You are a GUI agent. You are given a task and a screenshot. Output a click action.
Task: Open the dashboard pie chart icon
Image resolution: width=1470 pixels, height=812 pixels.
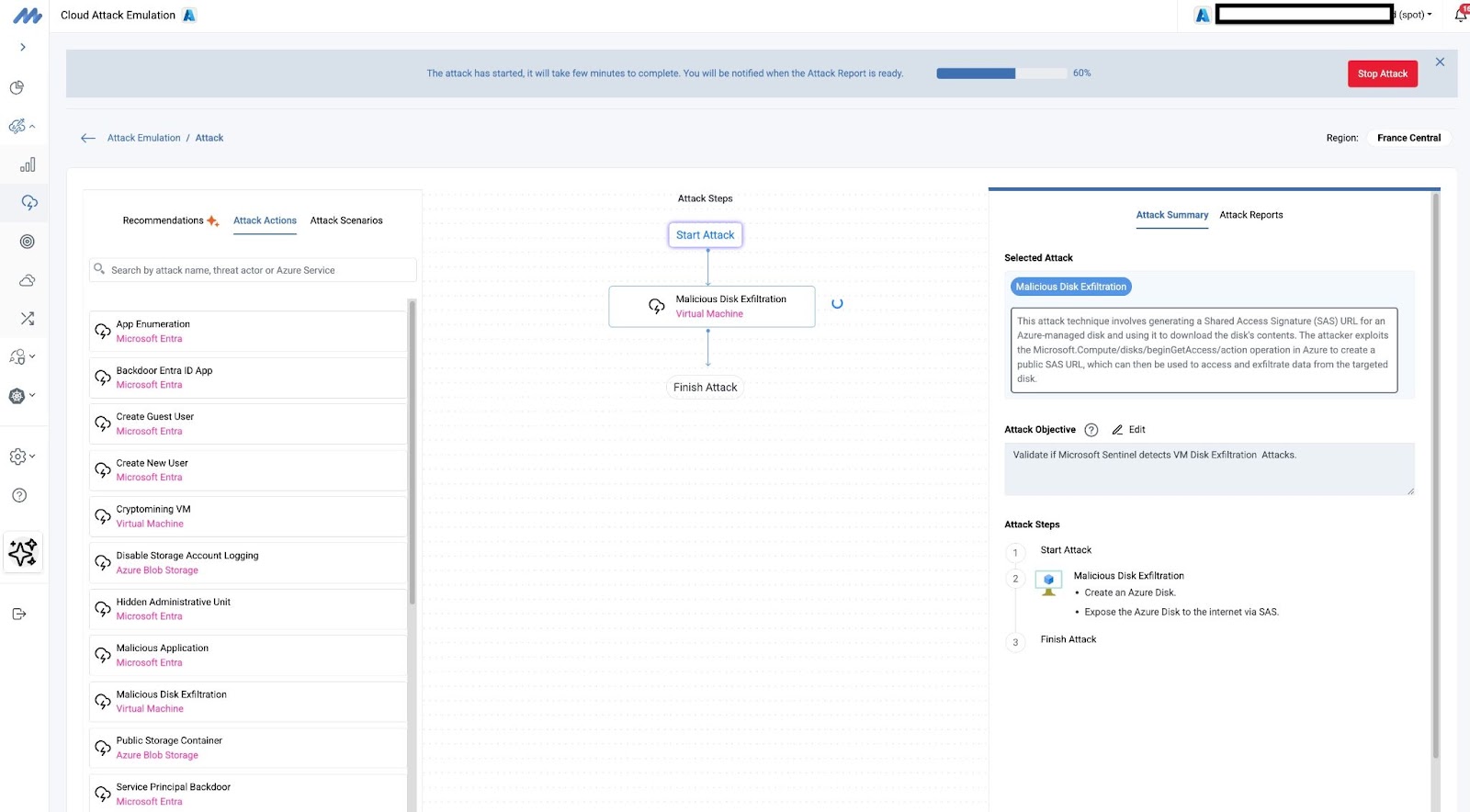[x=17, y=87]
